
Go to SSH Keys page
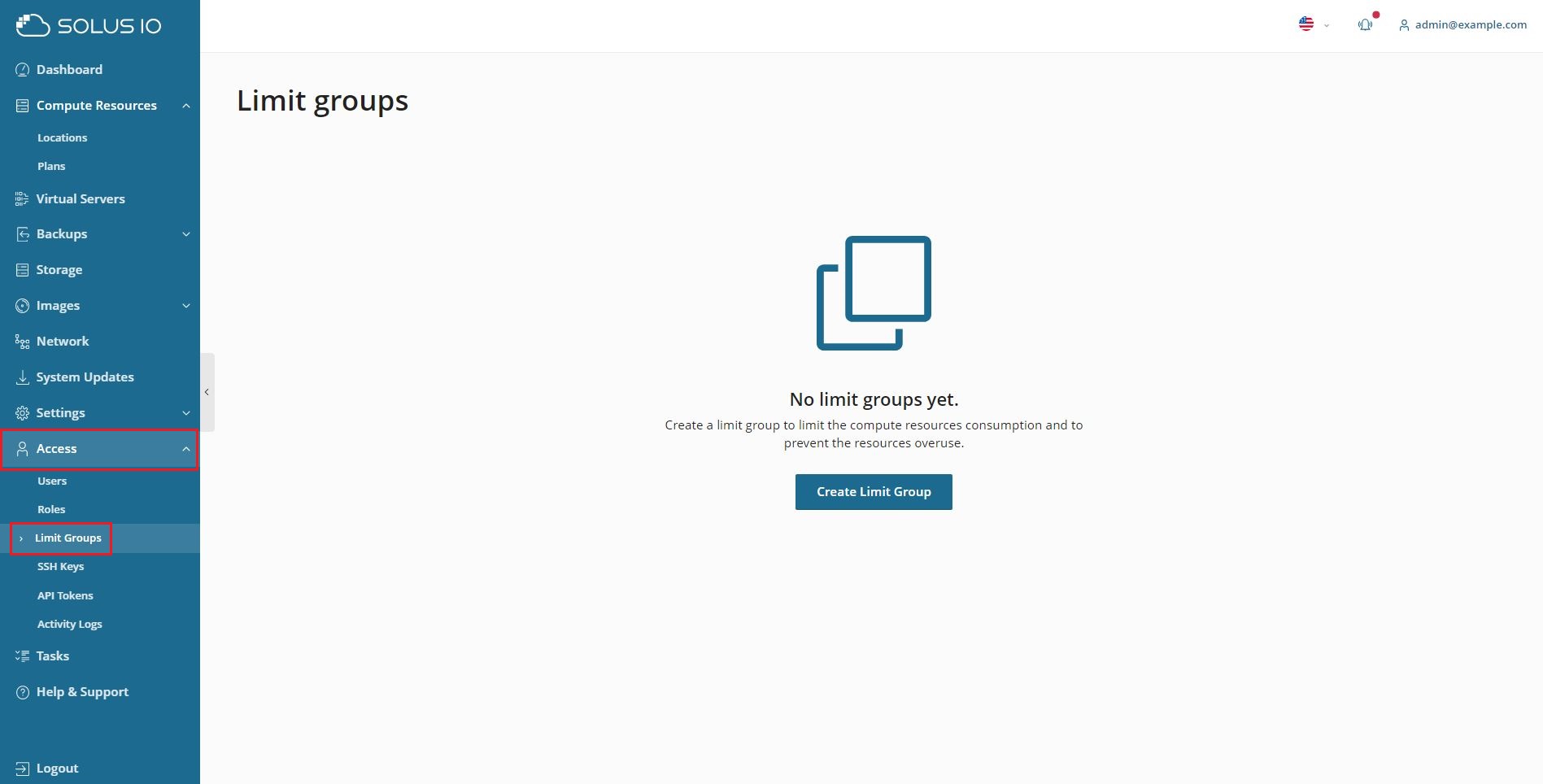60,567
